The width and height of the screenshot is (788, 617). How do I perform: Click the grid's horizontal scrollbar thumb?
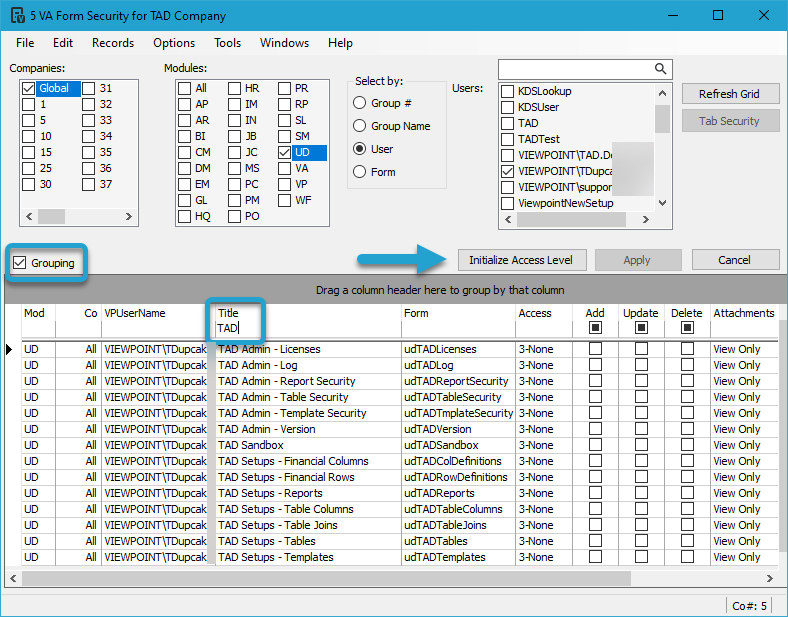coord(326,578)
